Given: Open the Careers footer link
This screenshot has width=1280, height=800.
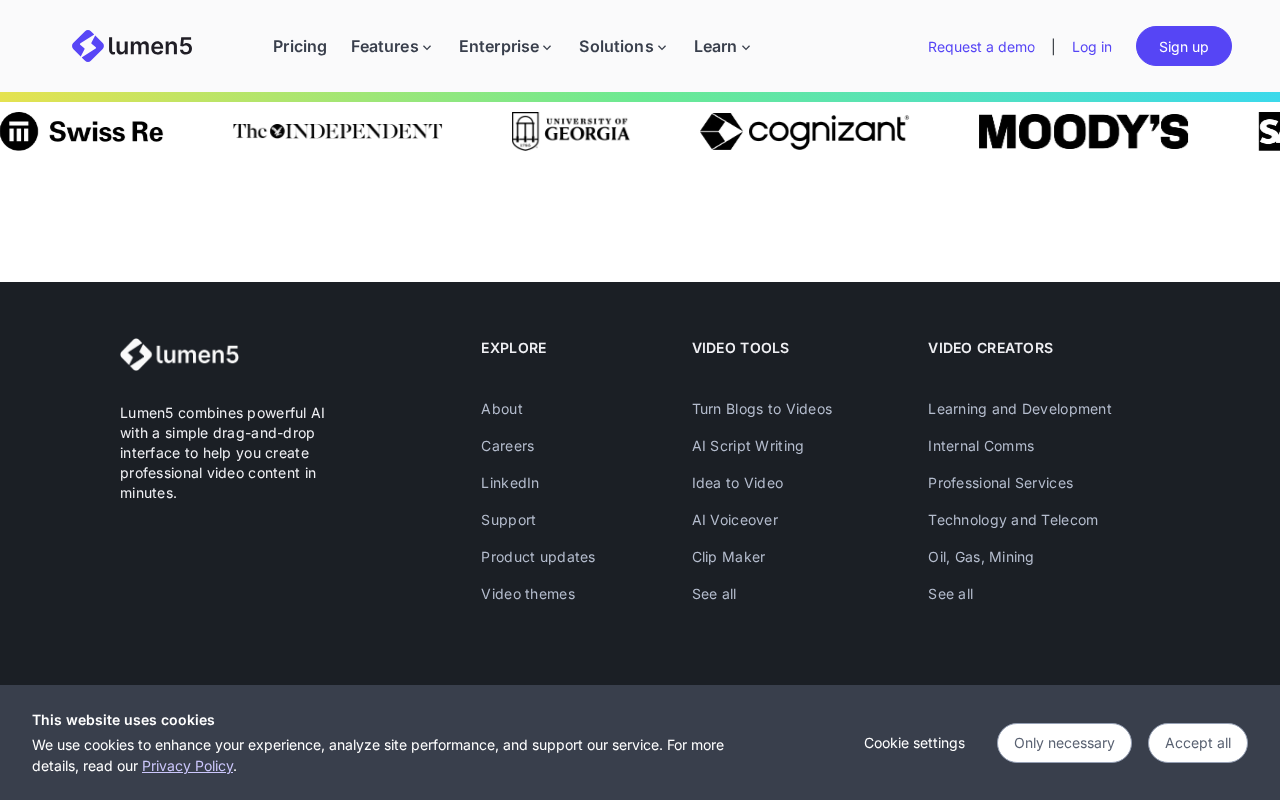Looking at the screenshot, I should pos(508,446).
